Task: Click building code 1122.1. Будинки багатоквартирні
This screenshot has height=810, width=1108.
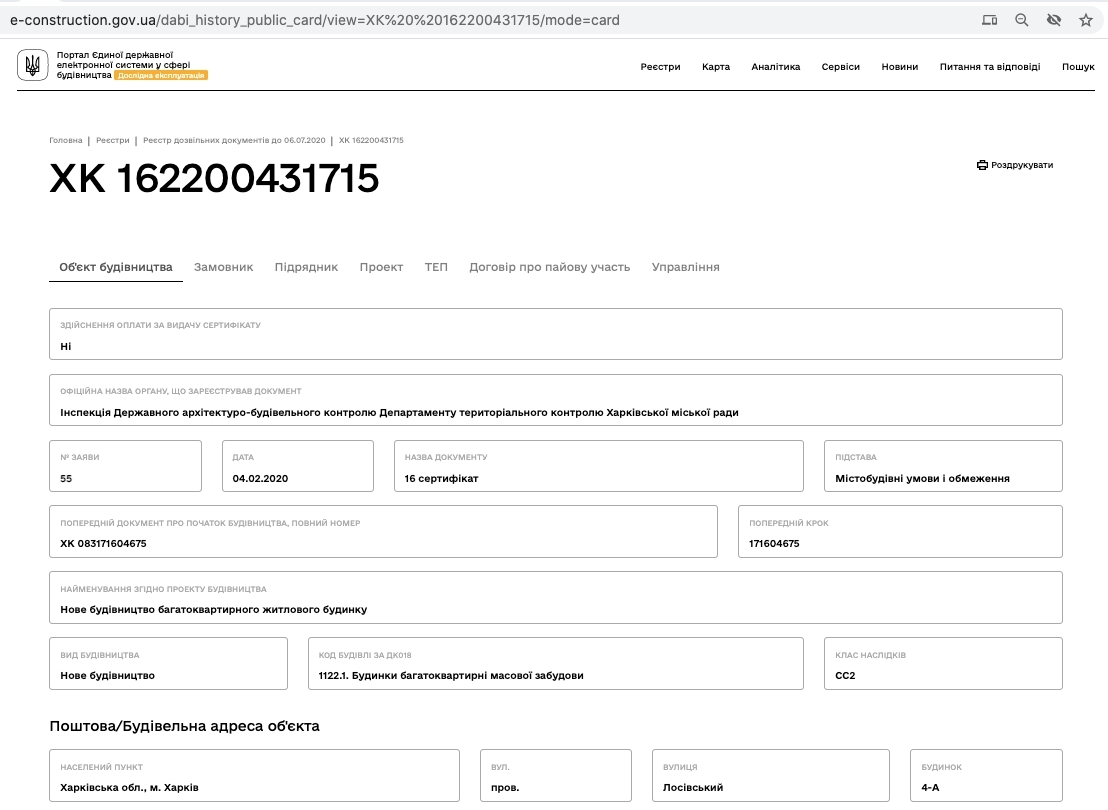Action: coord(451,675)
